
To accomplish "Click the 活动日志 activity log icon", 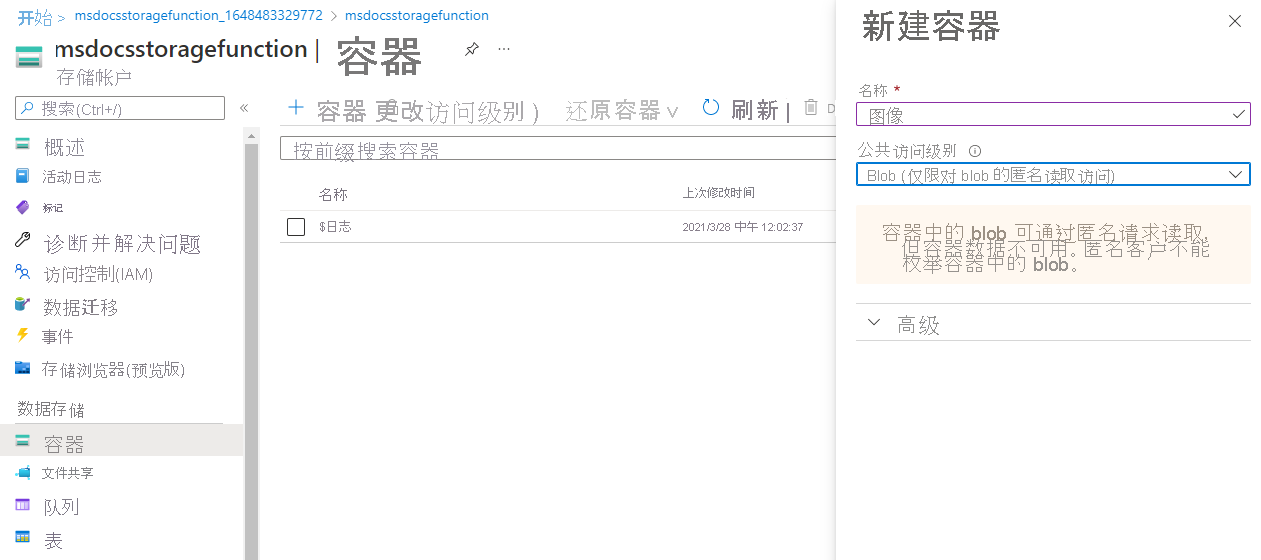I will click(23, 176).
